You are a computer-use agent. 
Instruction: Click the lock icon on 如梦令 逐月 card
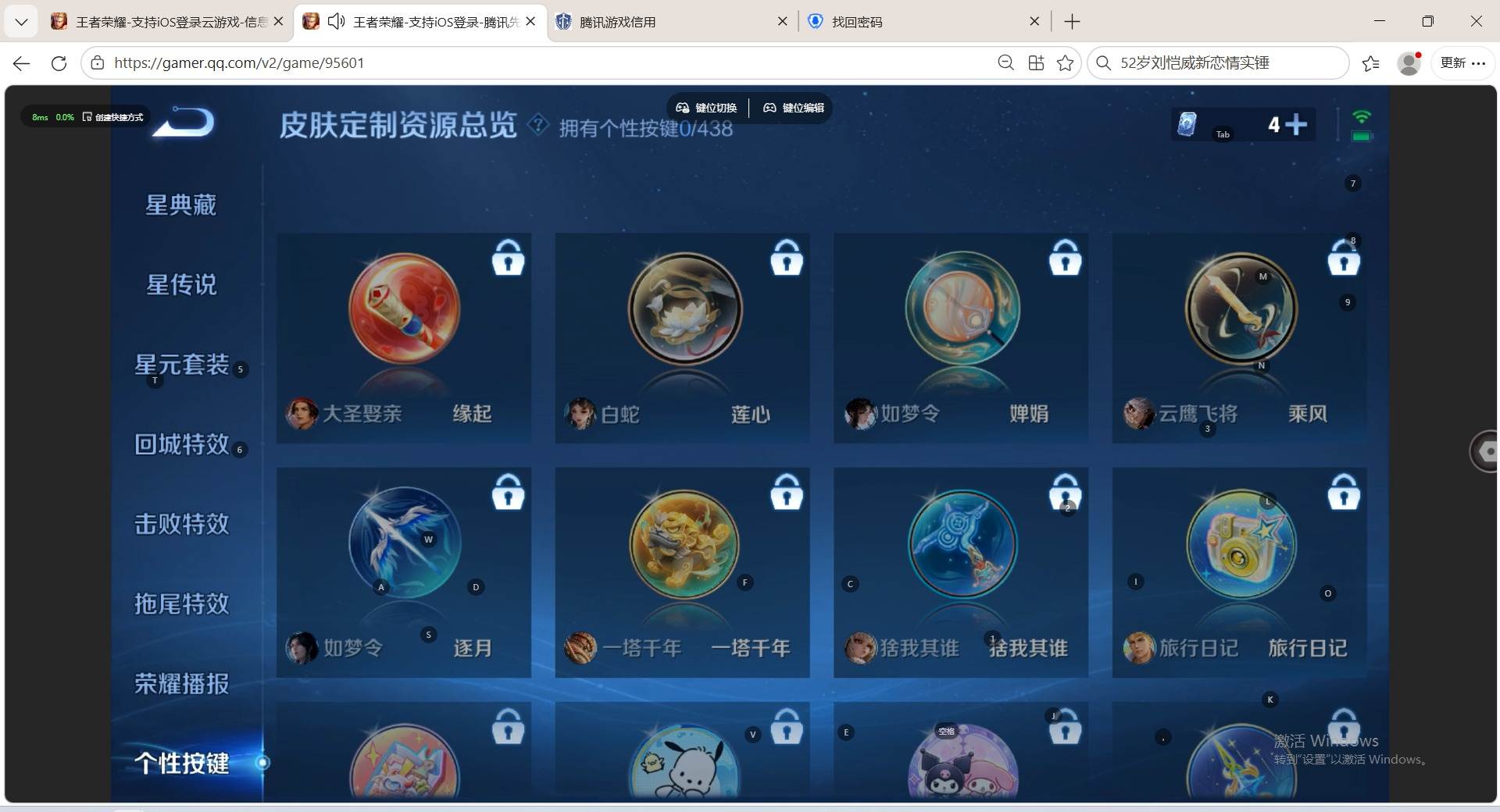tap(508, 492)
